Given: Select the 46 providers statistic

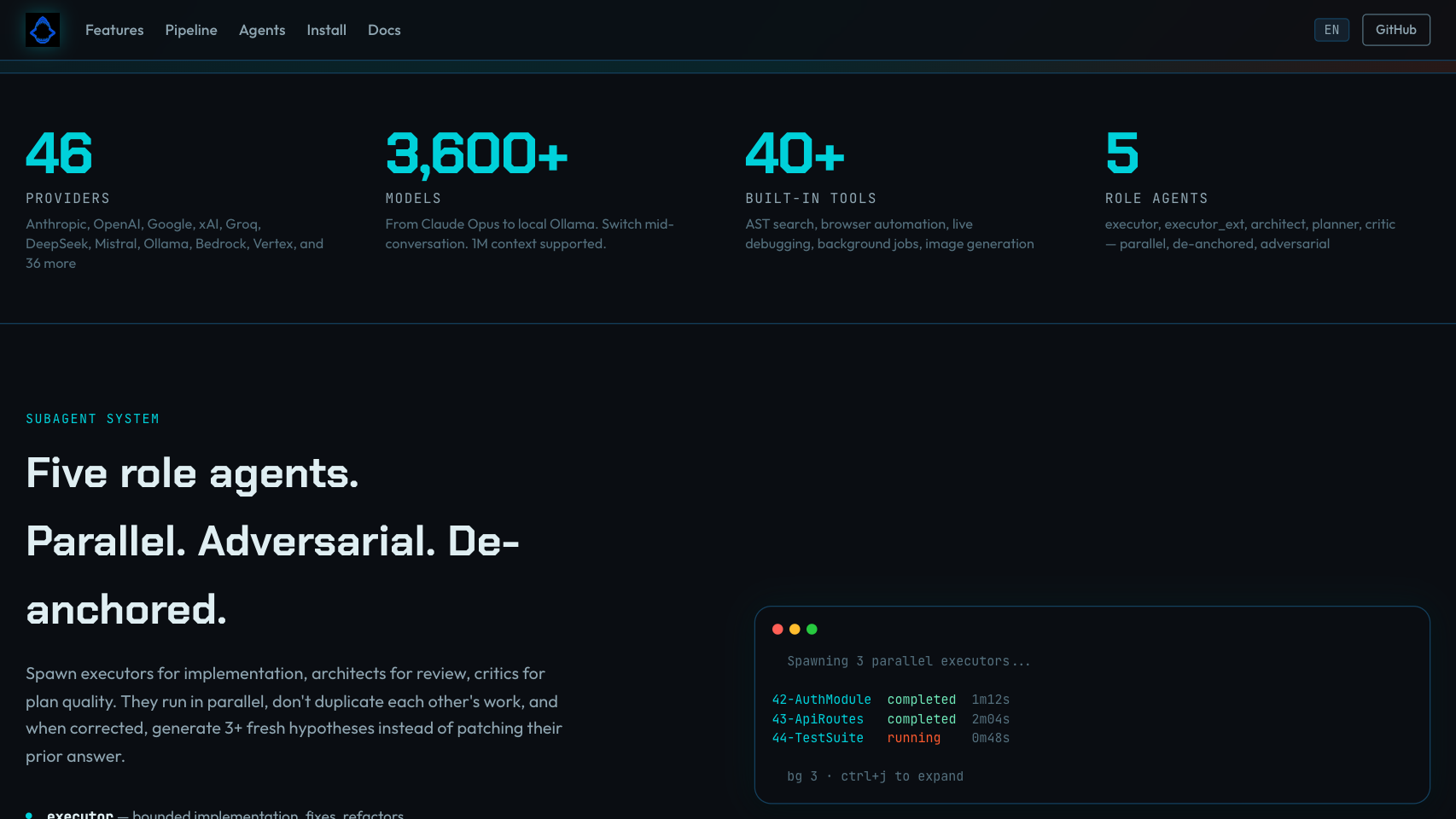Looking at the screenshot, I should 59,154.
